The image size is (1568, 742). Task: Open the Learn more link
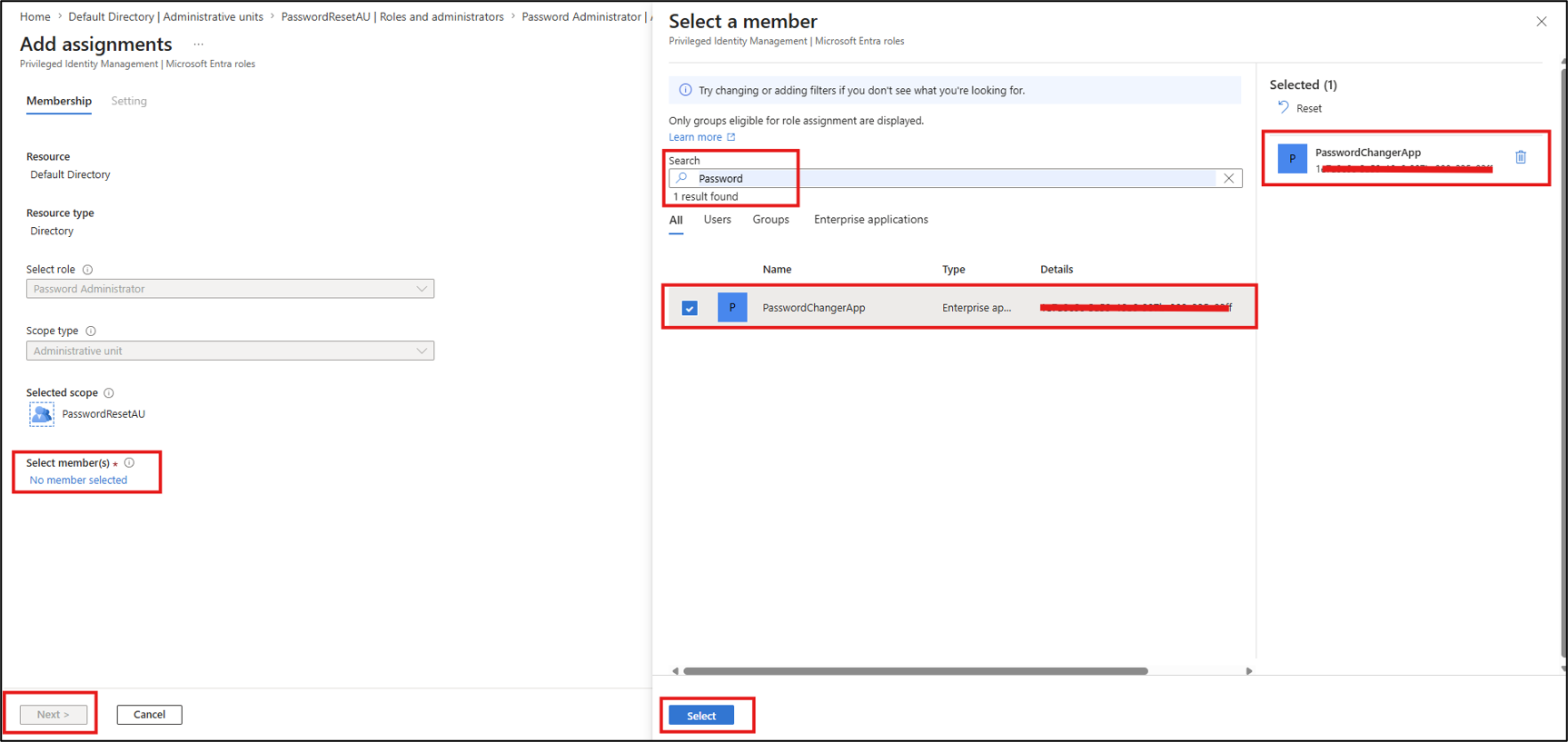click(695, 137)
